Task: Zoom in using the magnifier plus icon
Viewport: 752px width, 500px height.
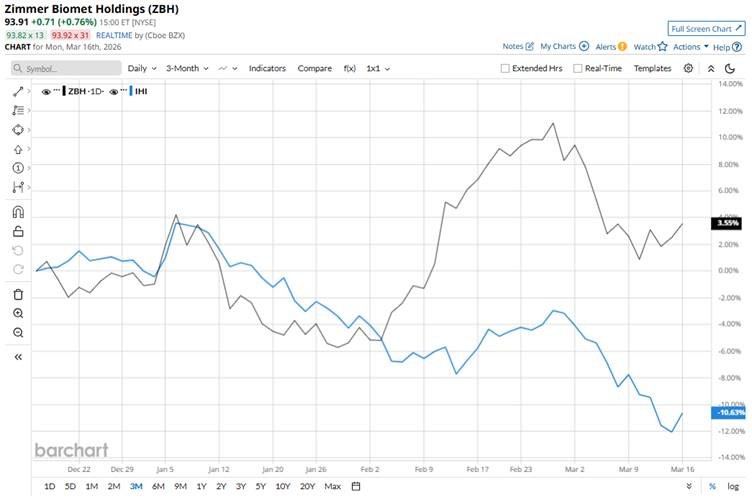Action: (18, 313)
